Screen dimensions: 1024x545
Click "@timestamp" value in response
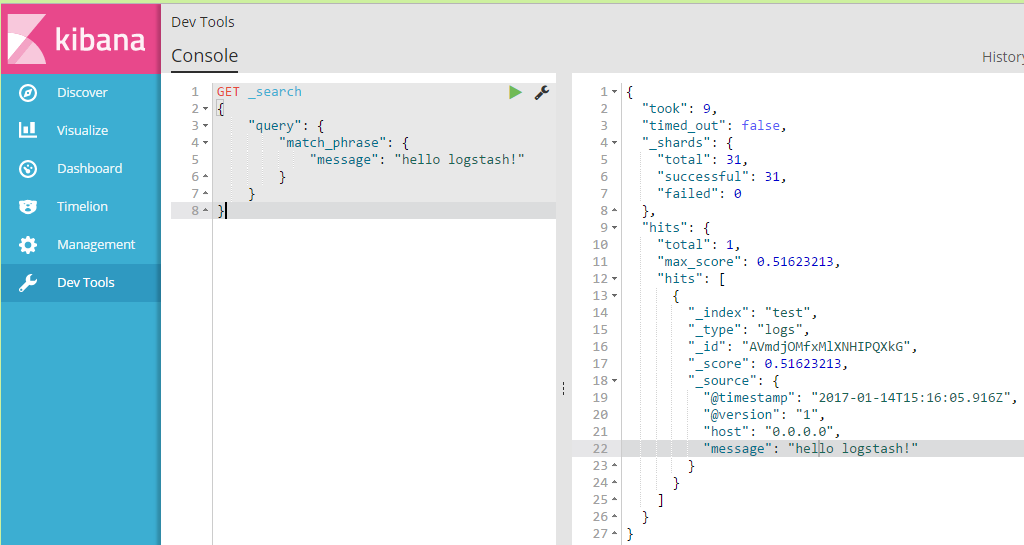(x=910, y=397)
